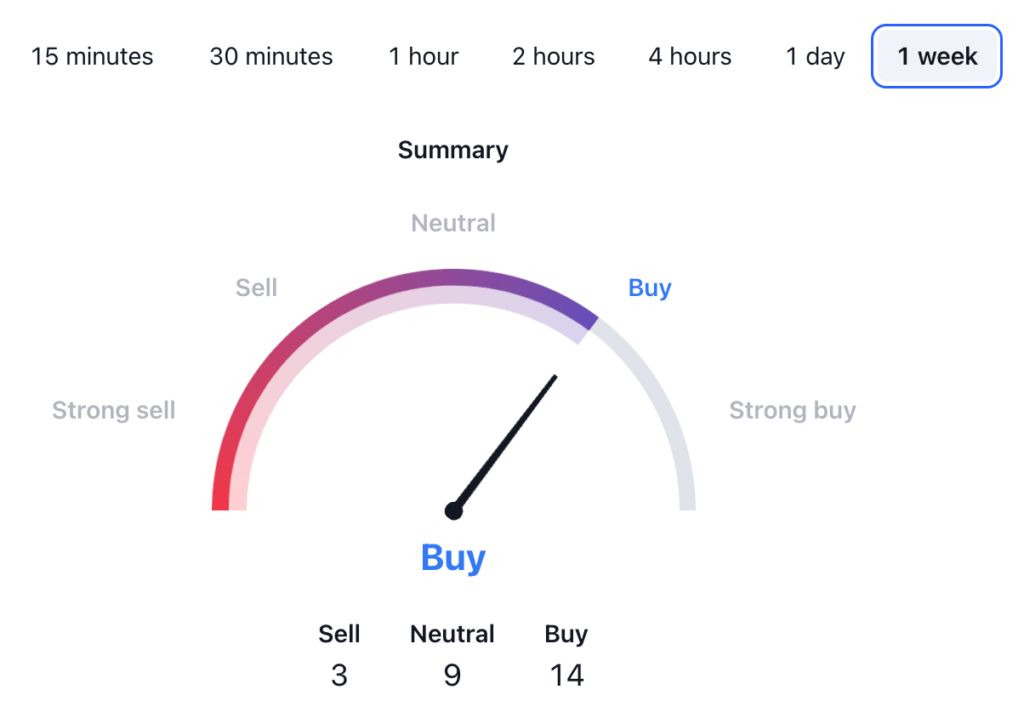Click the selected 1 week tab
The width and height of the screenshot is (1024, 718).
pos(937,56)
